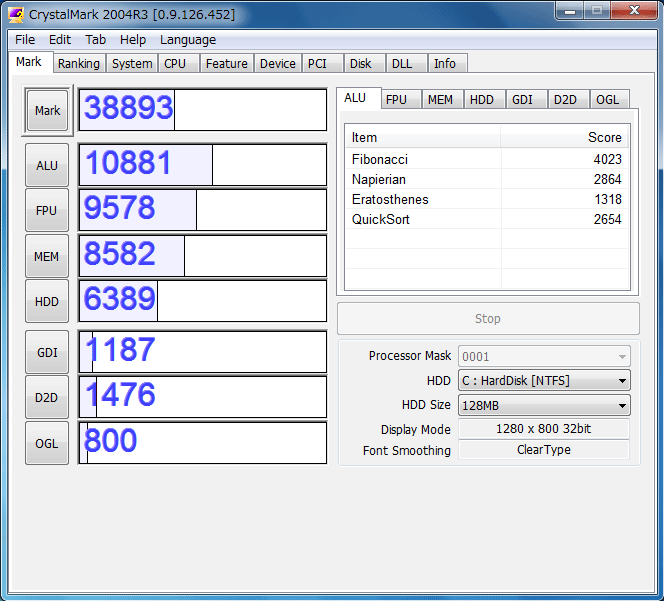Click the HDD score bar 6389
The height and width of the screenshot is (601, 664).
click(203, 301)
